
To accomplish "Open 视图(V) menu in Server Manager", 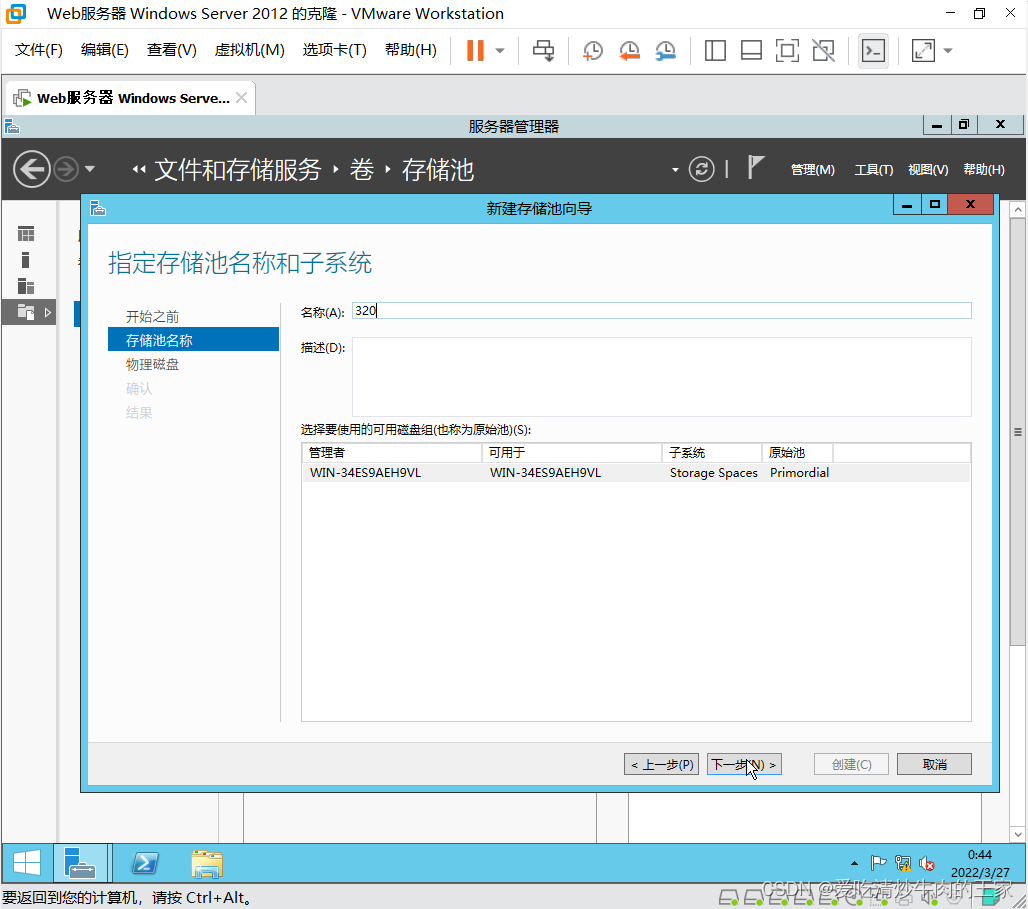I will coord(928,170).
